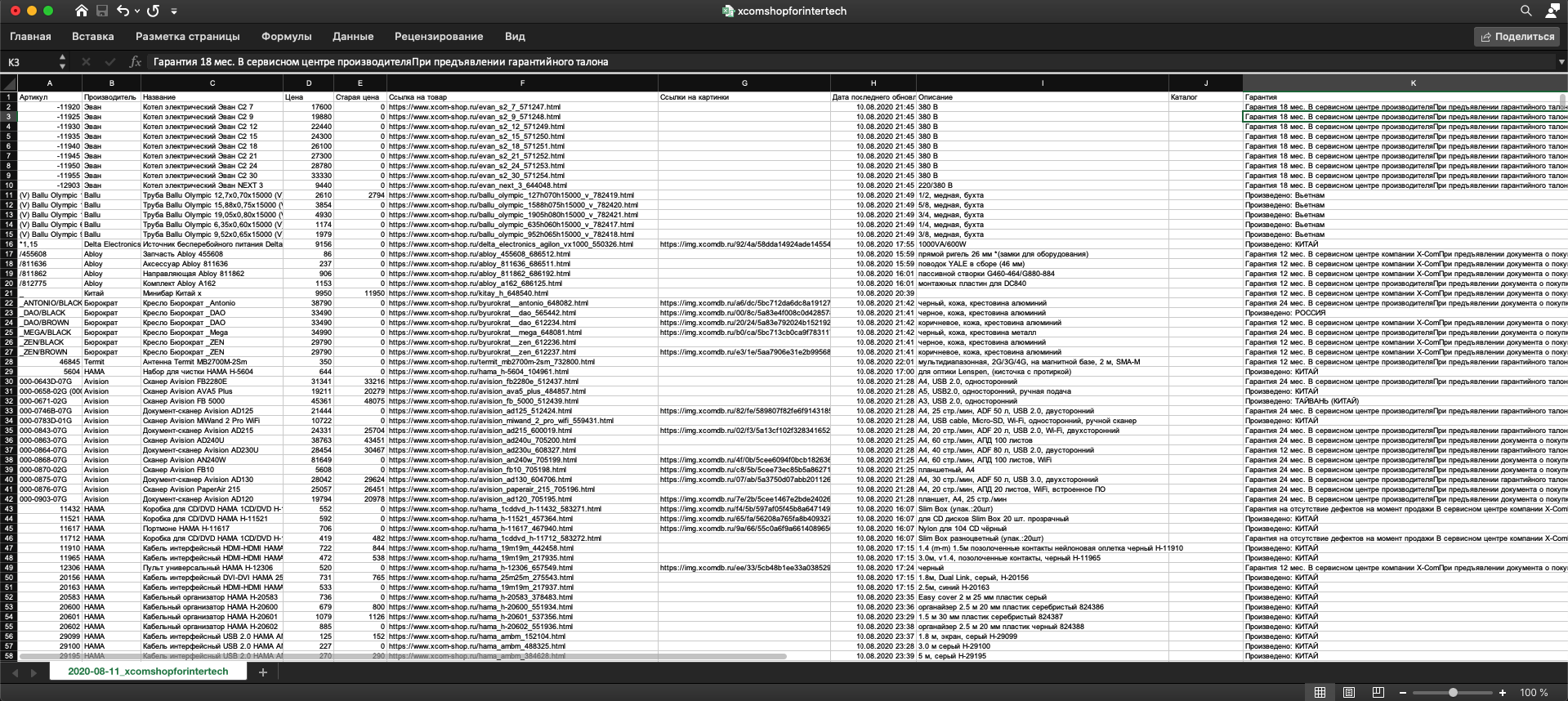Open the undo history dropdown arrow
The image size is (1568, 701).
pos(136,11)
